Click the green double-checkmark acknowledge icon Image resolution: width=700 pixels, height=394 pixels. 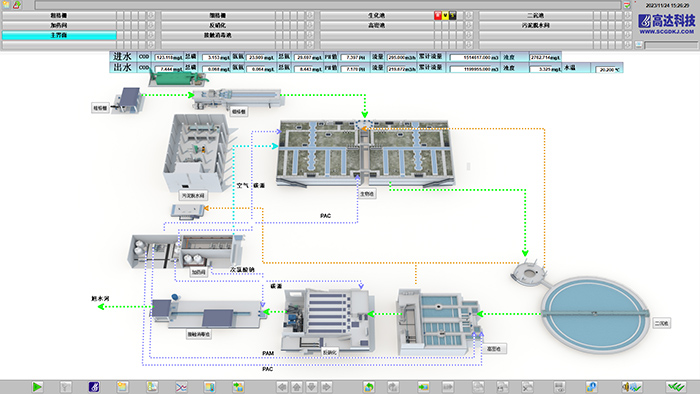coord(676,386)
